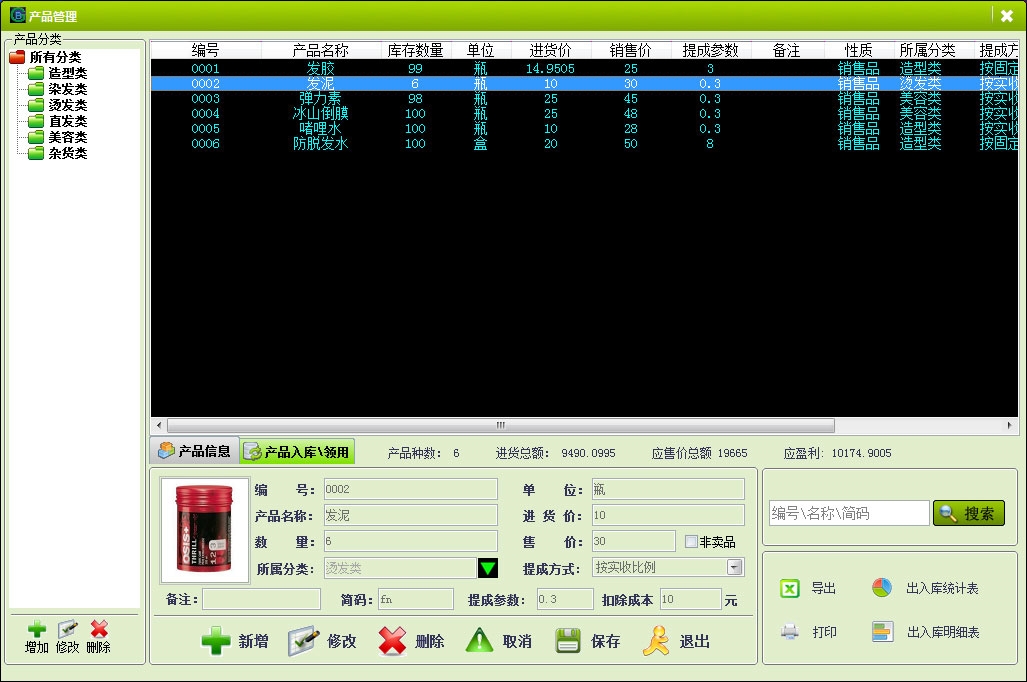
Task: Switch to the 产品信息 tab
Action: pyautogui.click(x=195, y=452)
